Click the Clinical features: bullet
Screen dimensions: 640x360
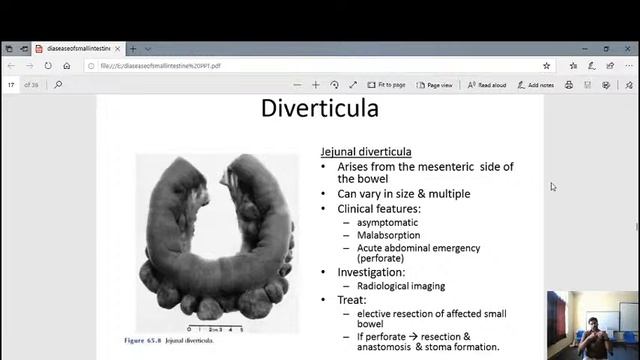click(x=379, y=209)
